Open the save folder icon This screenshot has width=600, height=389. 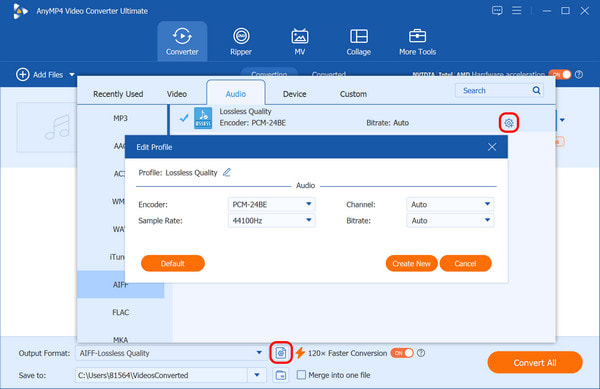[x=281, y=375]
